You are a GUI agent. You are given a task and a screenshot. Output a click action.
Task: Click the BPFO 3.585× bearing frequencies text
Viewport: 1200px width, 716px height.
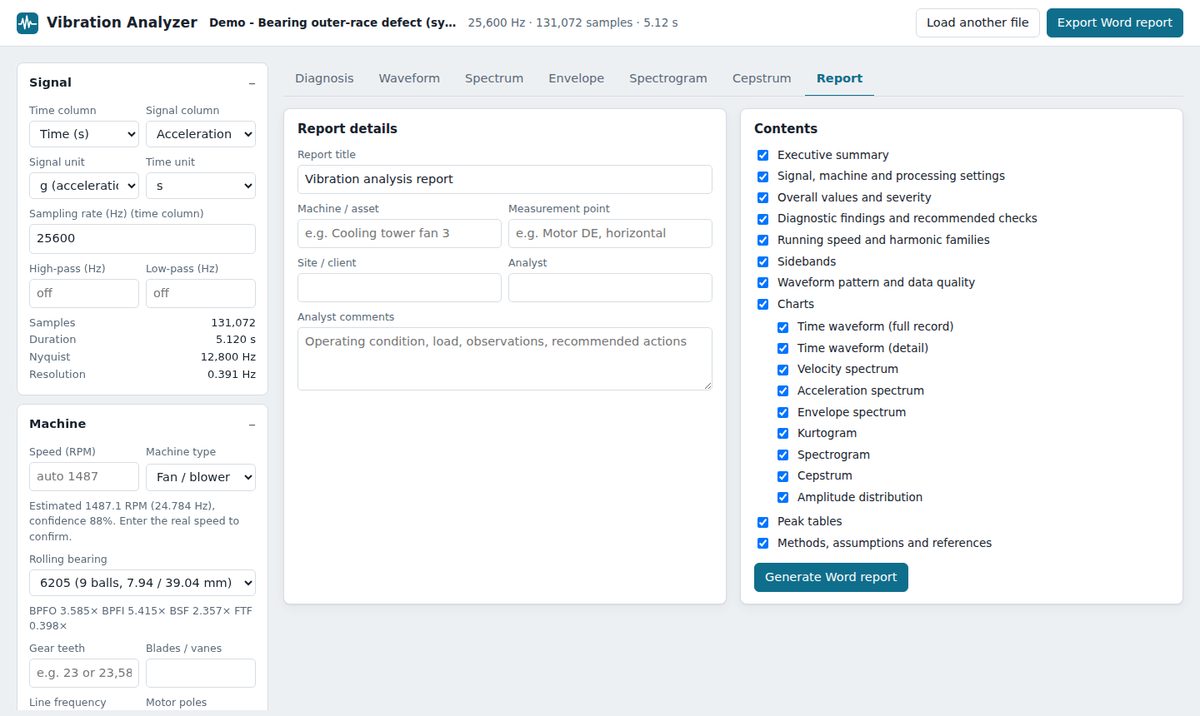(x=141, y=618)
